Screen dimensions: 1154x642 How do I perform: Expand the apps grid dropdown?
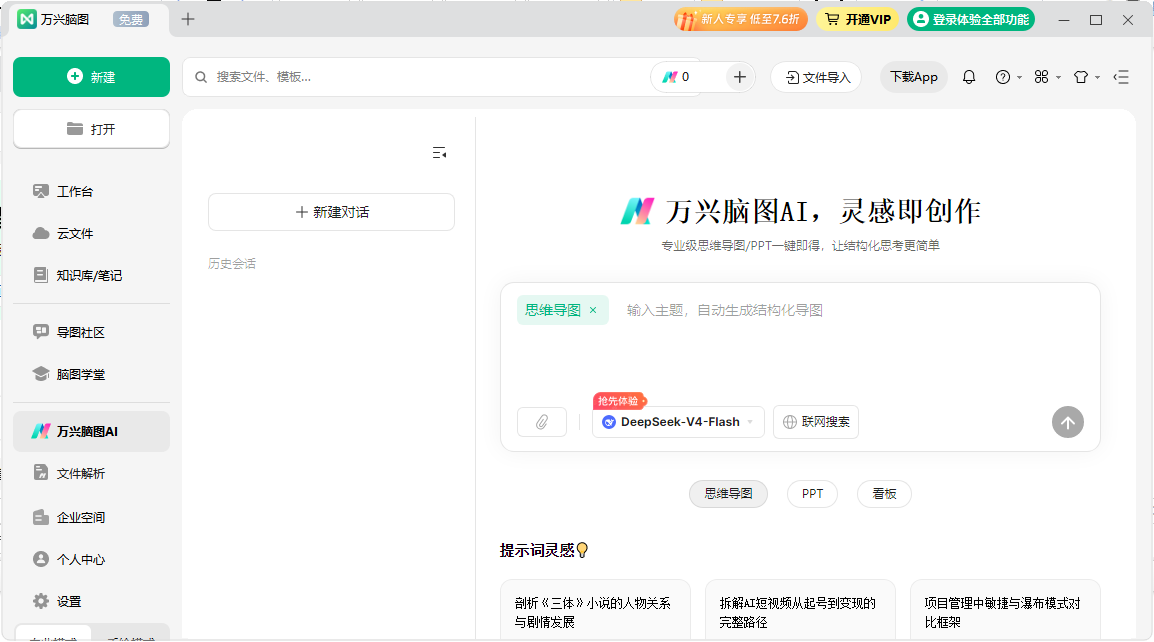[1047, 77]
